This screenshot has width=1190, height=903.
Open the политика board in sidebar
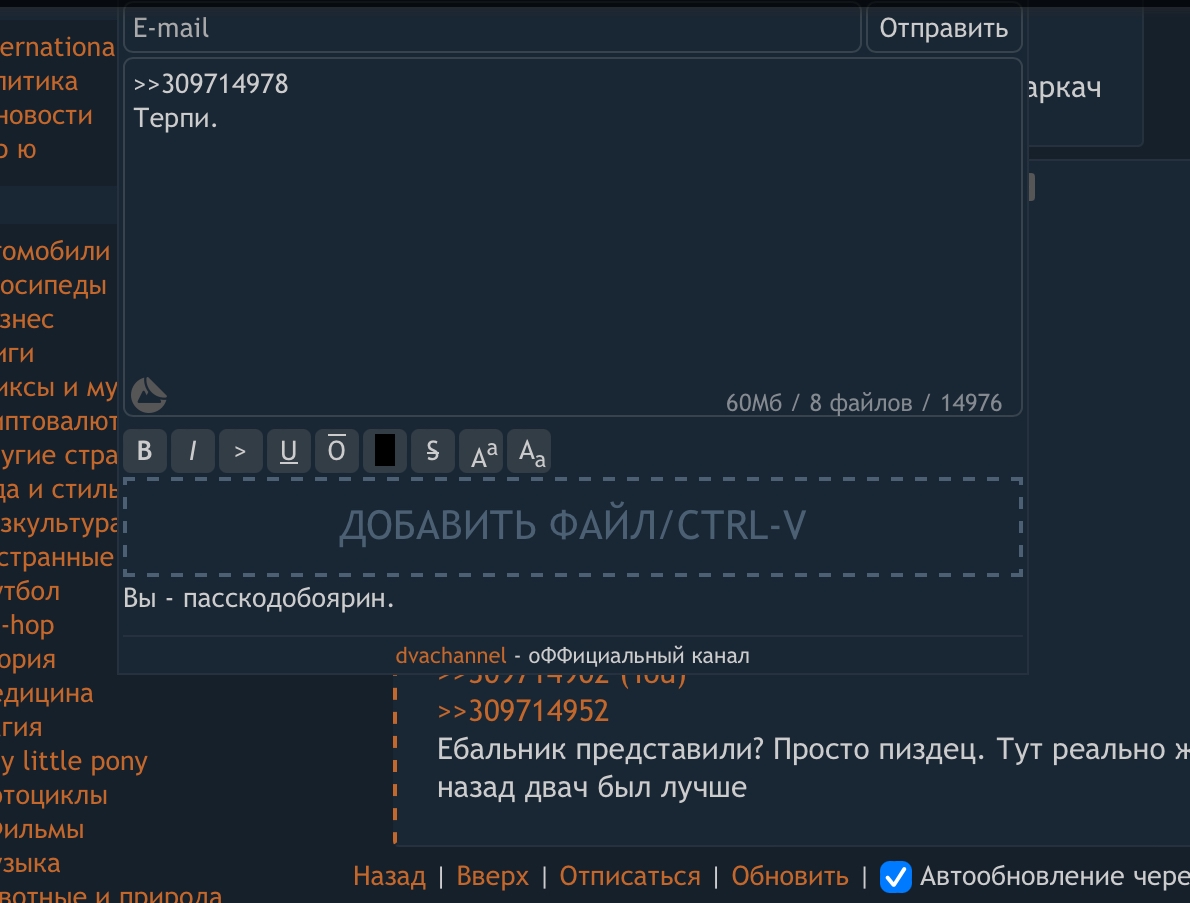[x=39, y=81]
